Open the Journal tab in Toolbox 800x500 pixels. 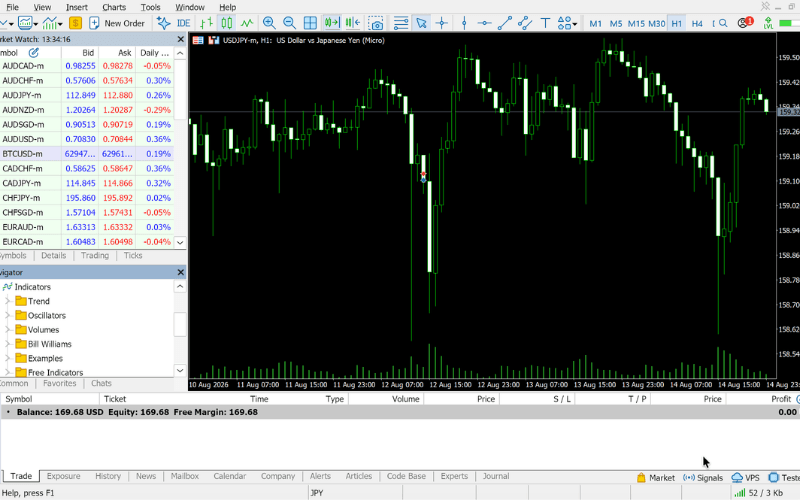496,476
